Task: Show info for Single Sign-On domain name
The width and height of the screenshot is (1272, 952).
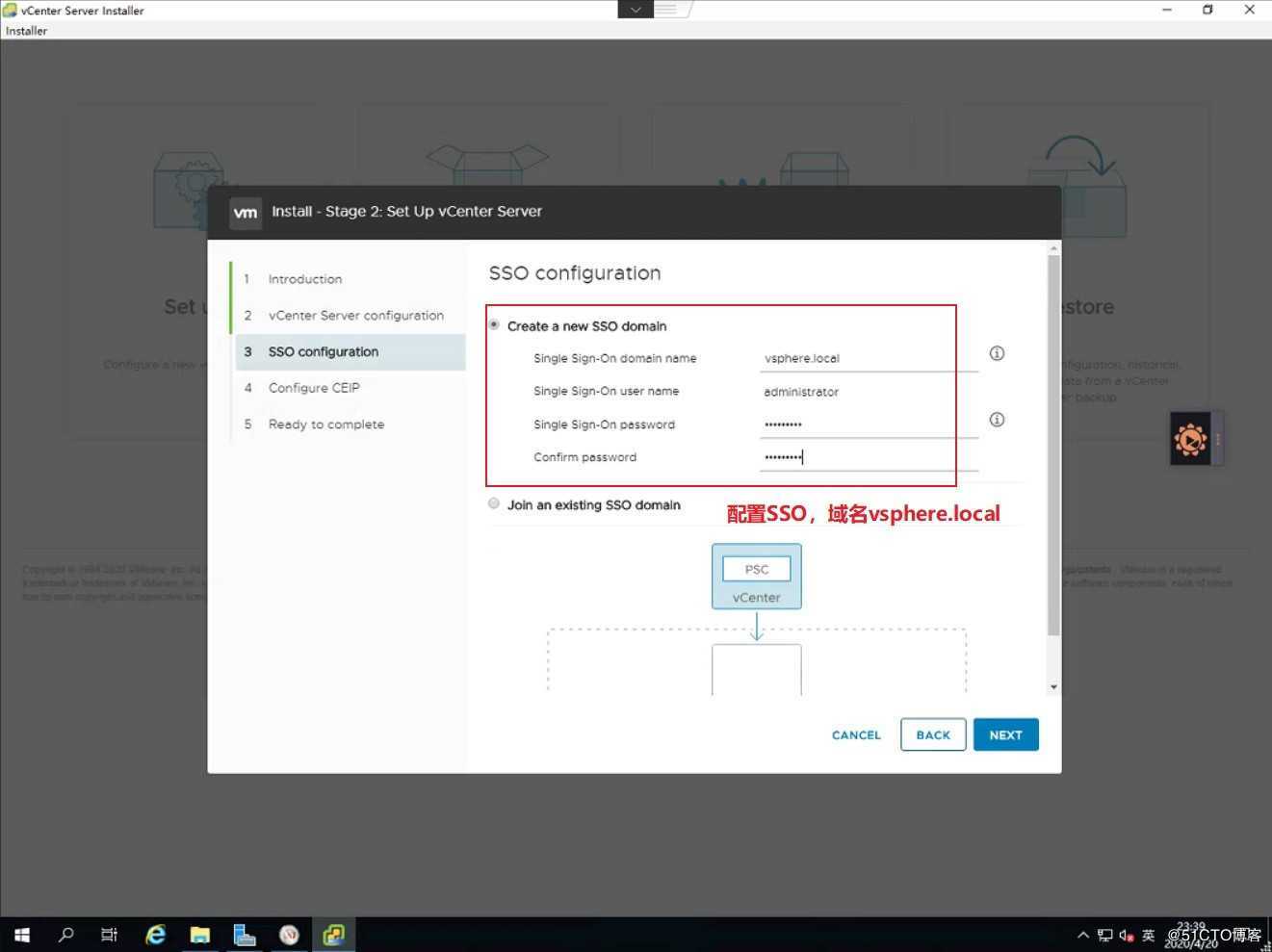Action: pos(997,353)
